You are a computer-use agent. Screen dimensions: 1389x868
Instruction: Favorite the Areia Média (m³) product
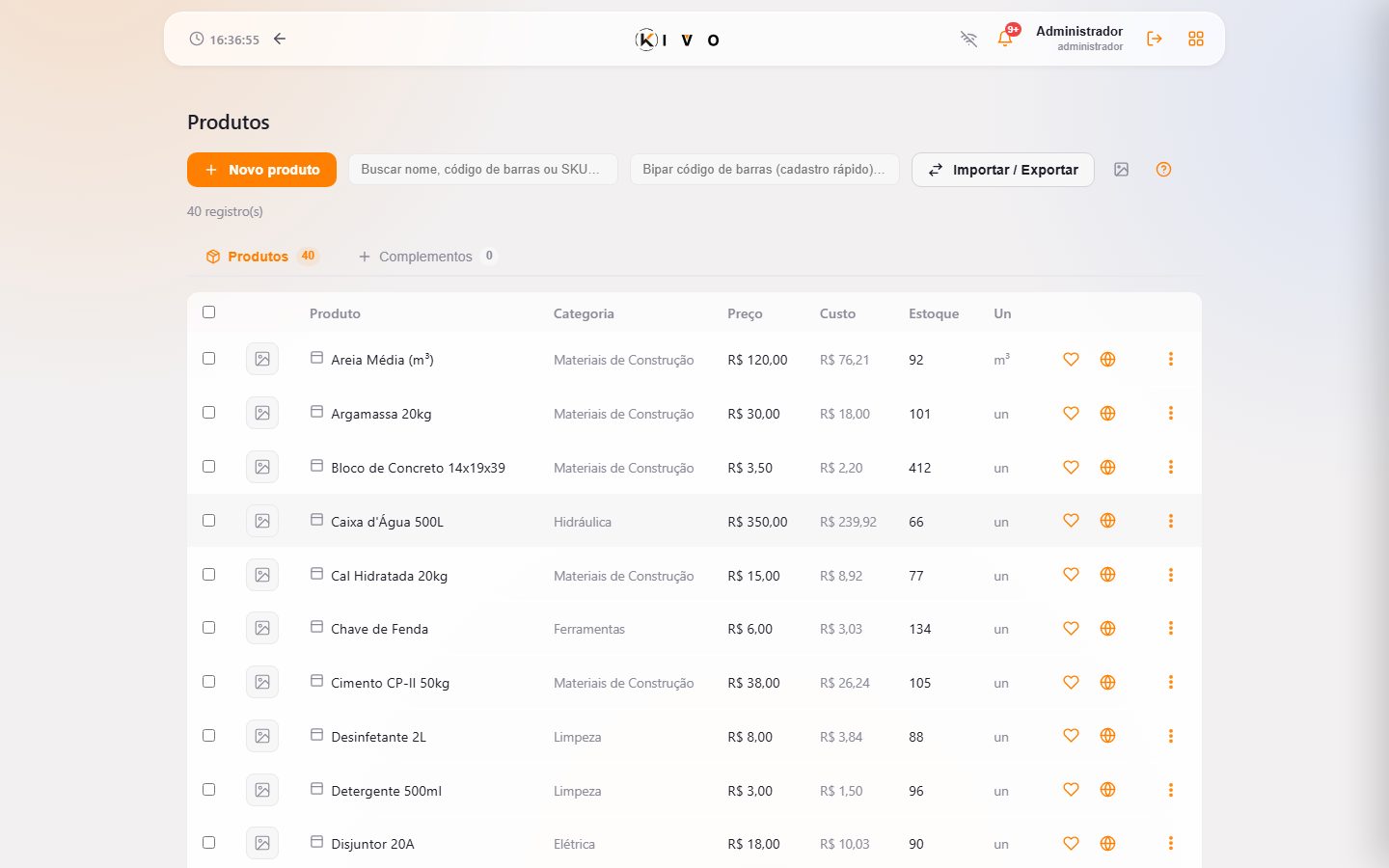click(1071, 359)
